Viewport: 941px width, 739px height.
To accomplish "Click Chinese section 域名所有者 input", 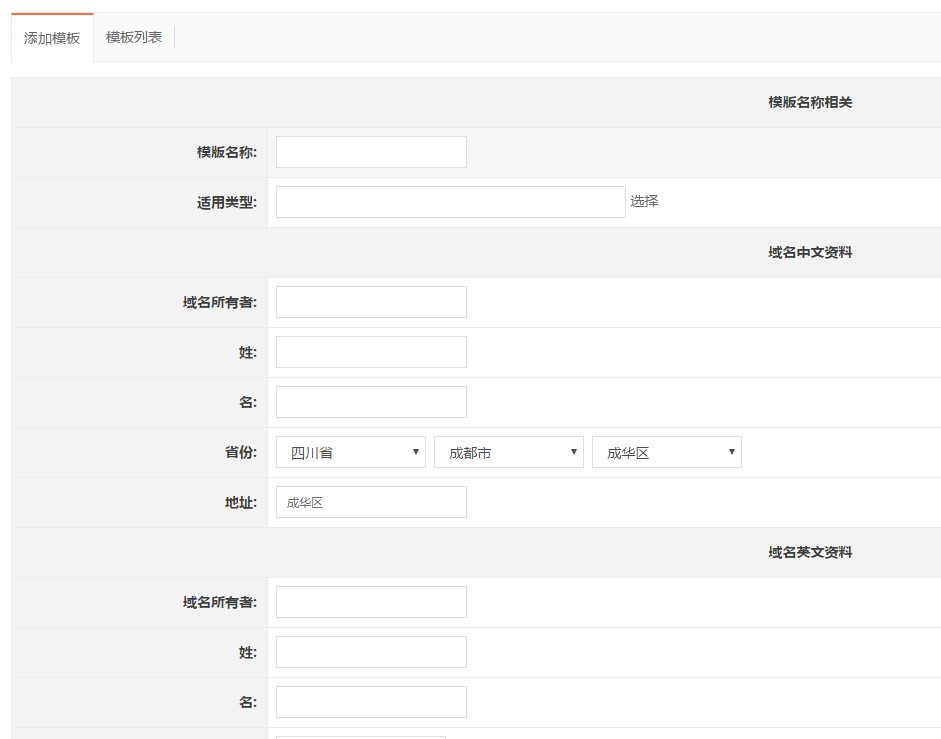I will pos(371,302).
